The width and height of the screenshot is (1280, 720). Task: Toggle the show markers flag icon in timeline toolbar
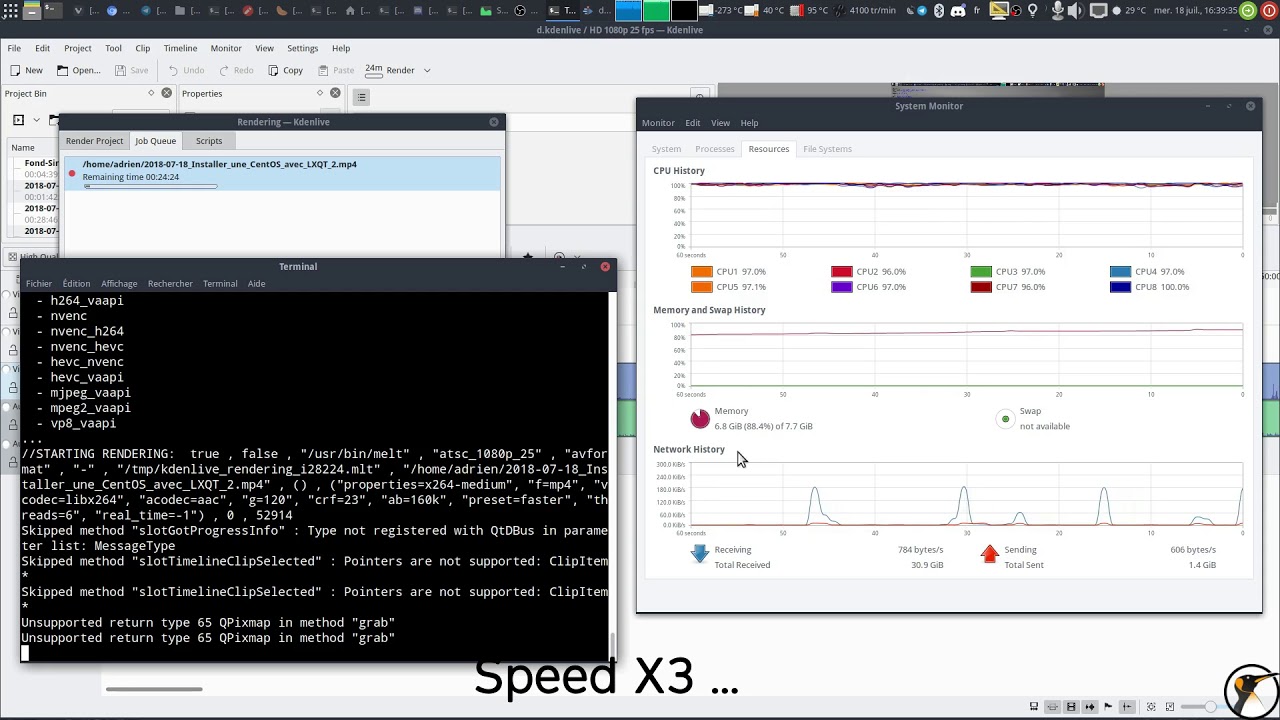(1108, 707)
